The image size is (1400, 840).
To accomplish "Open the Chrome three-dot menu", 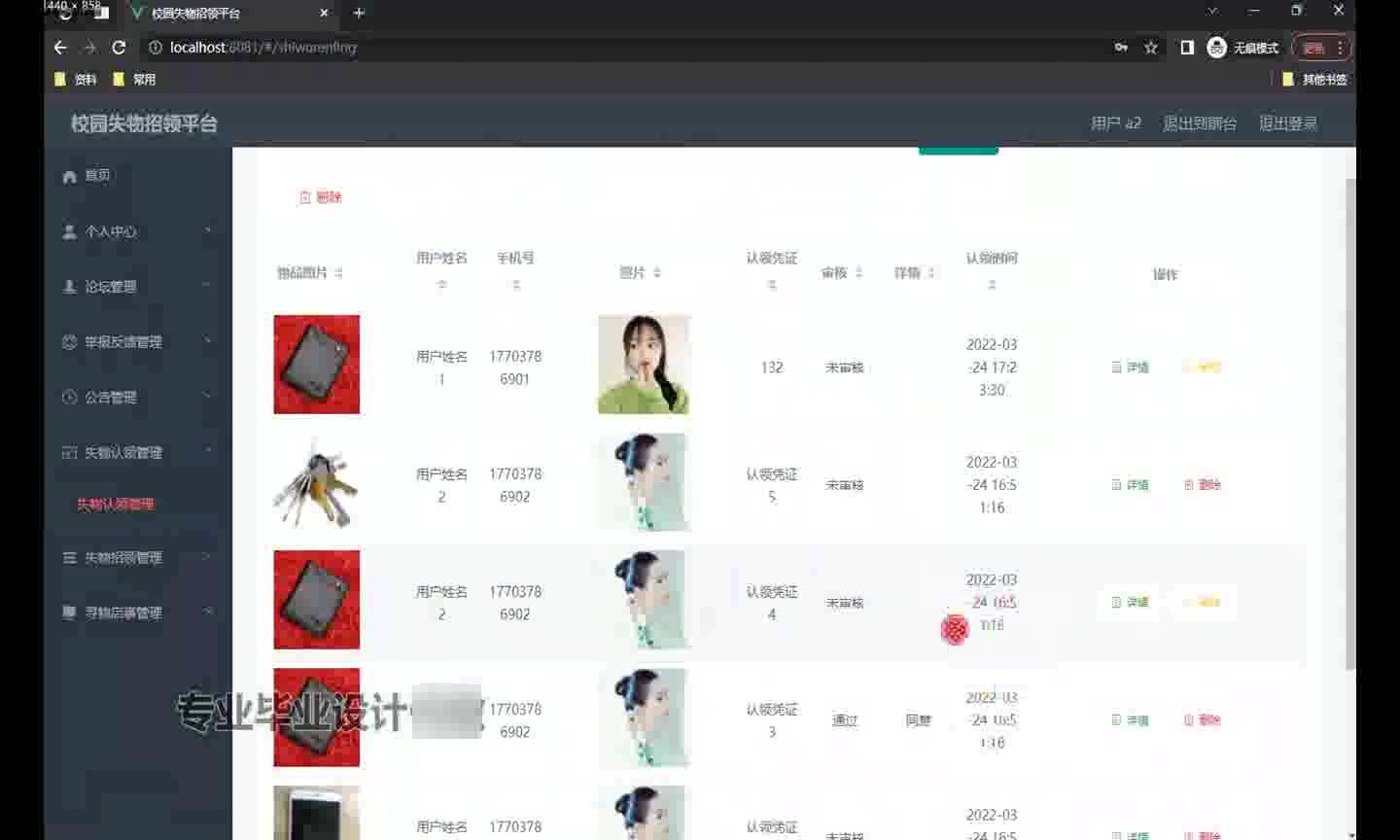I will [1340, 48].
